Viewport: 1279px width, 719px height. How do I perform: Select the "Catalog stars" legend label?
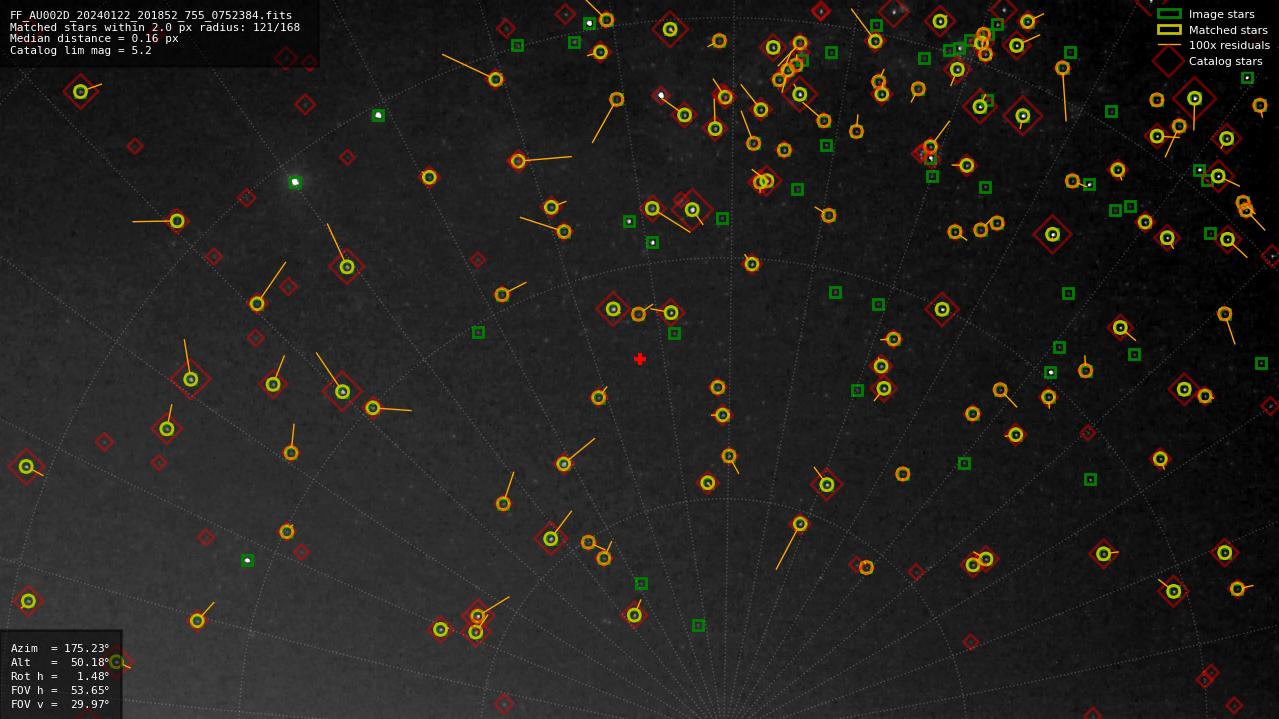coord(1225,61)
